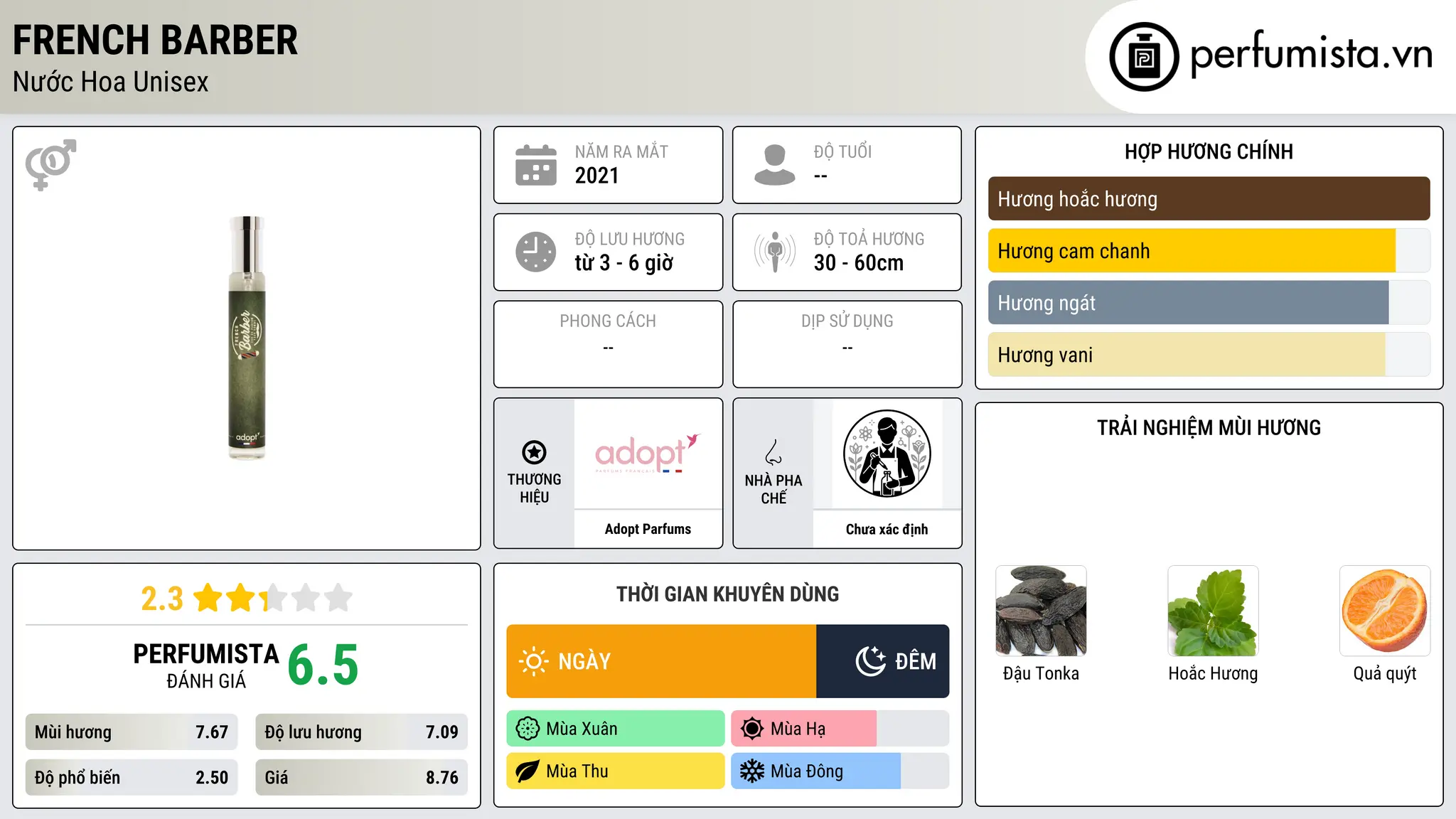The width and height of the screenshot is (1456, 819).
Task: Click the TRẢI NGHIỆM MÙI HƯƠNG heading
Action: 1209,427
